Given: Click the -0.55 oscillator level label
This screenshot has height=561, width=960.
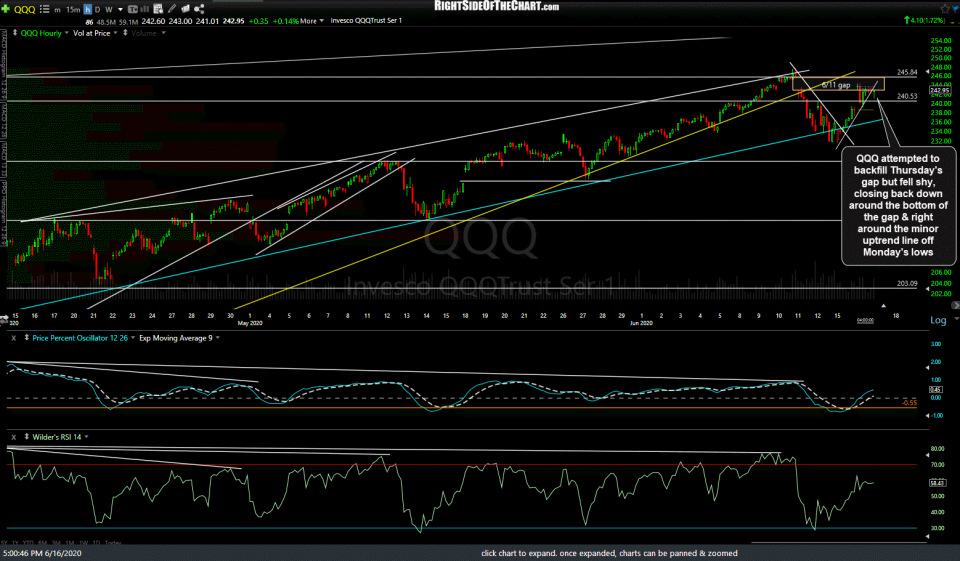Looking at the screenshot, I should pos(909,403).
